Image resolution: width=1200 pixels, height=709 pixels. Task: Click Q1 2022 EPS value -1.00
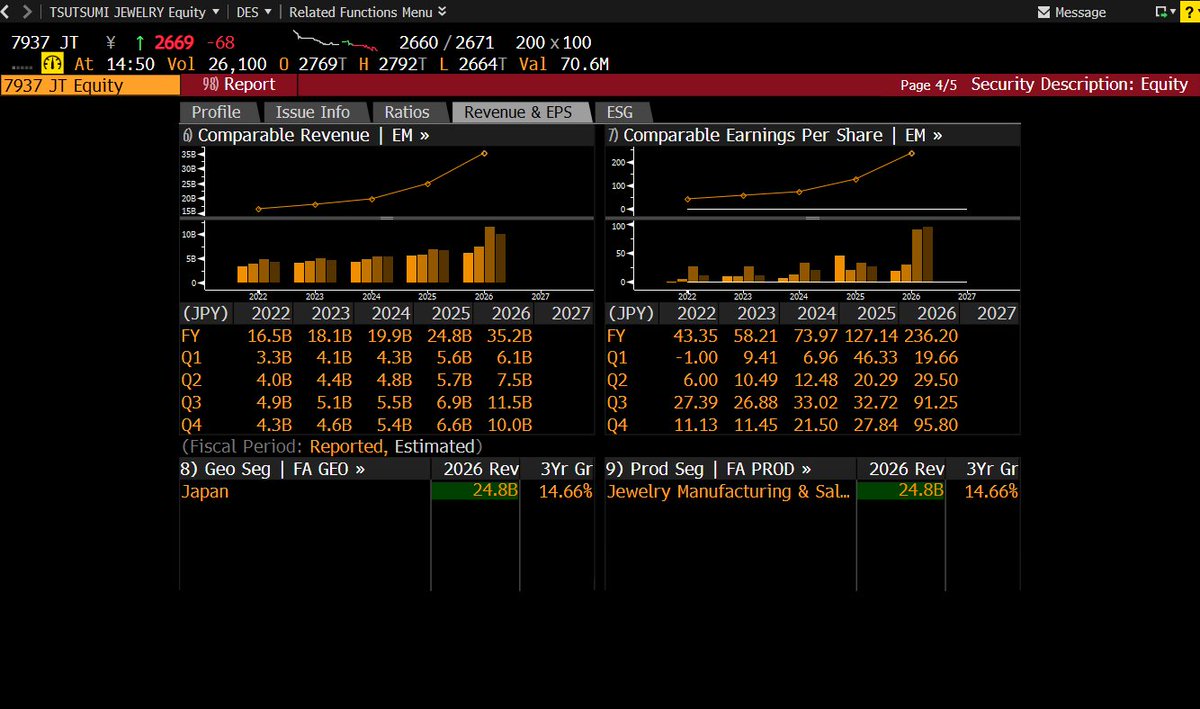pos(696,358)
